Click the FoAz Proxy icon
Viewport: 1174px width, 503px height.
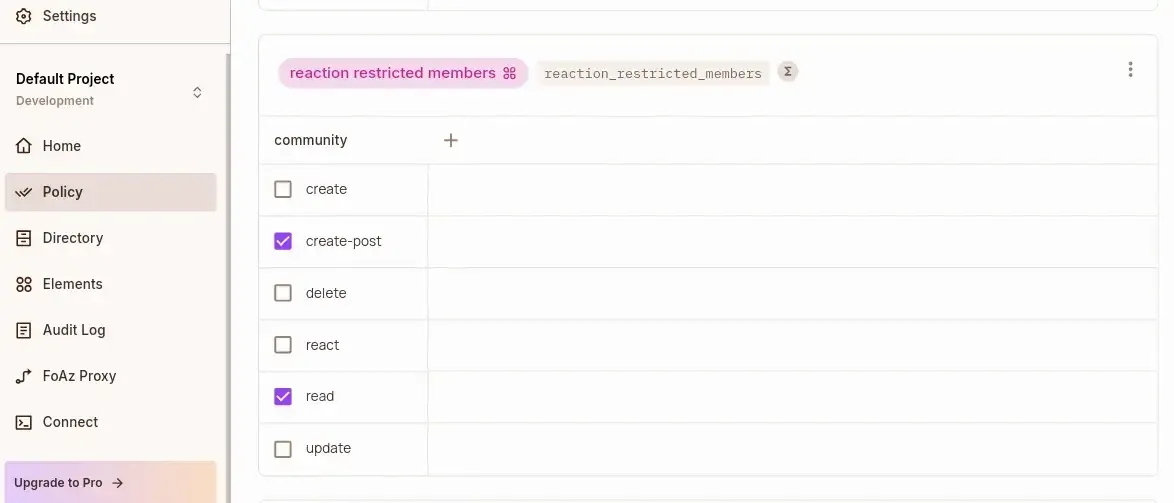pos(24,376)
